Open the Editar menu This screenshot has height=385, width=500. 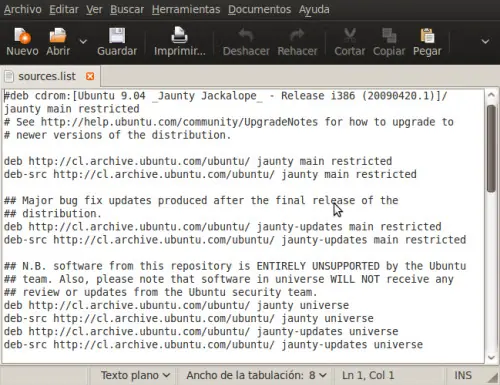(64, 9)
